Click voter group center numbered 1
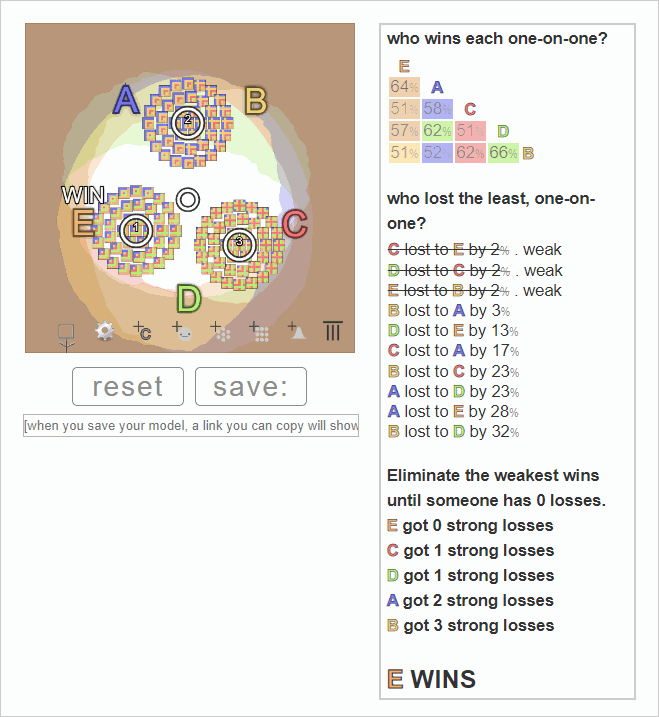 point(136,230)
